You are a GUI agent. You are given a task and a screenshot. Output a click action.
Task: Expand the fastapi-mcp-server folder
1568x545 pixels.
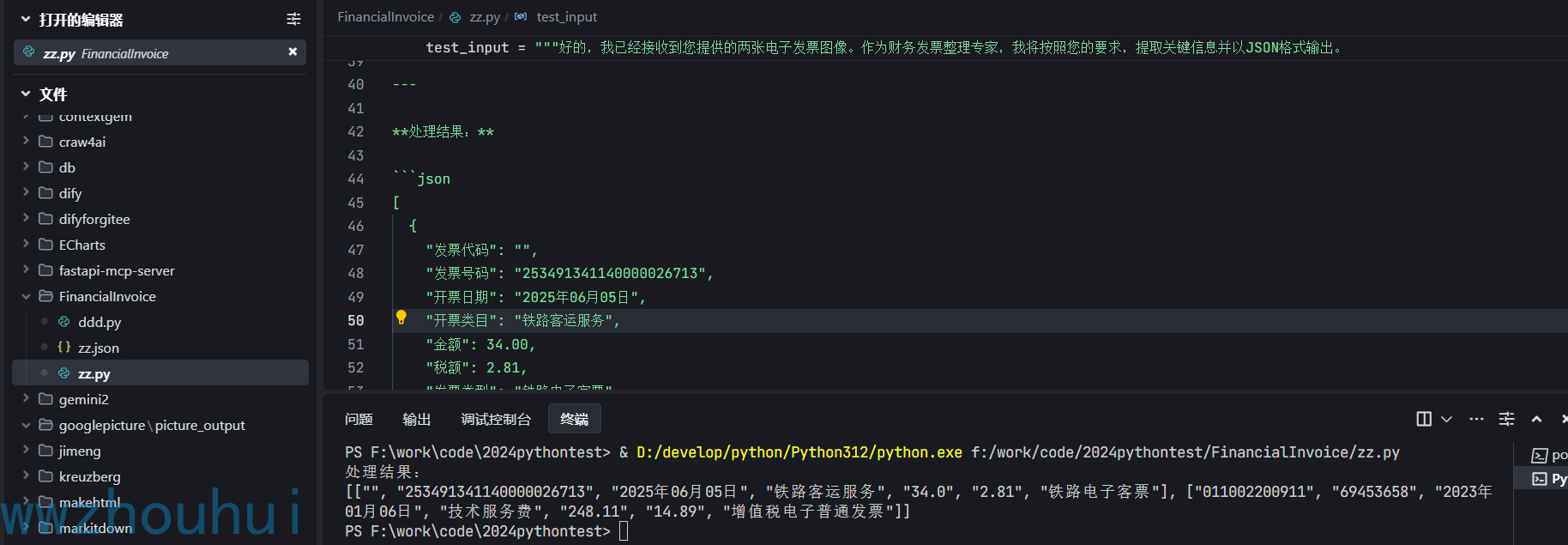coord(26,269)
